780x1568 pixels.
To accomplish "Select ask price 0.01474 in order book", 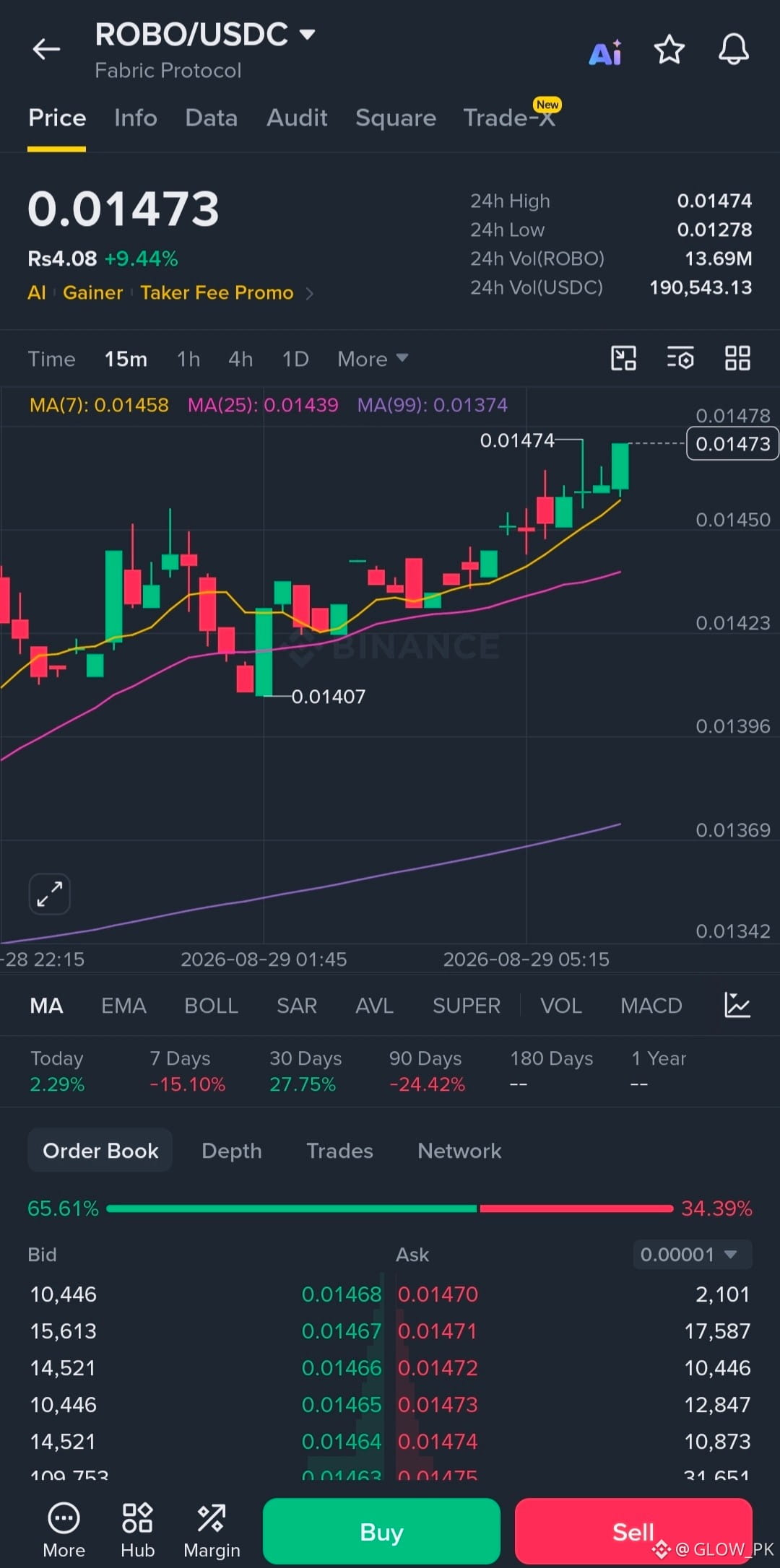I will click(x=438, y=1442).
